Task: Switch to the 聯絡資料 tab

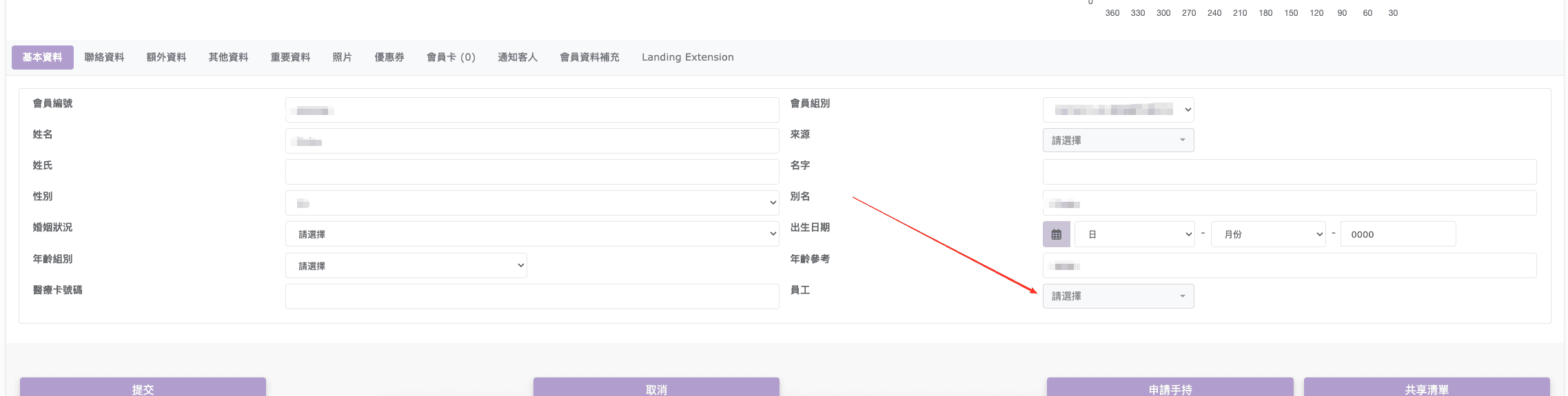Action: (104, 57)
